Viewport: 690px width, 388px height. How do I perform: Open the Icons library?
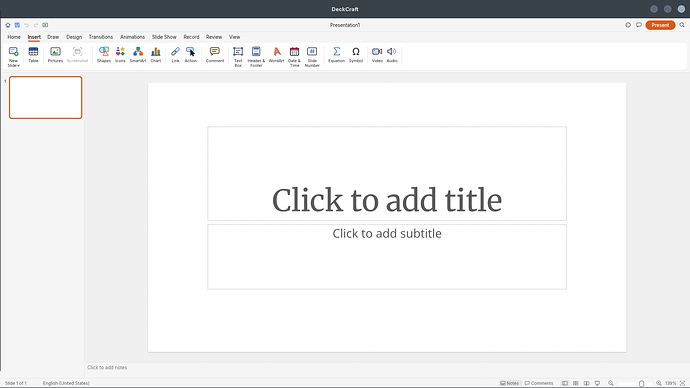(120, 55)
